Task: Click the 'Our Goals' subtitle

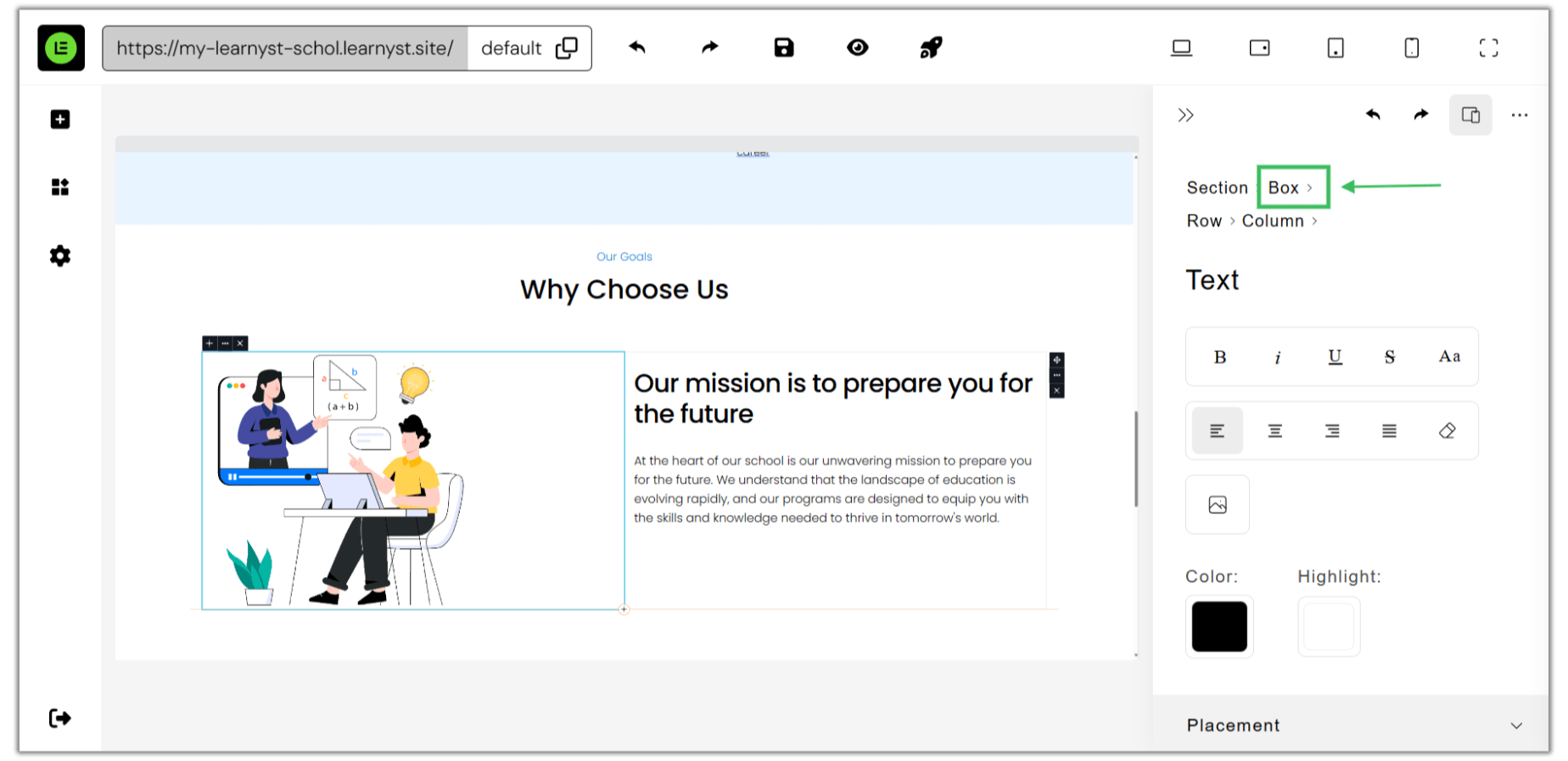Action: click(624, 256)
